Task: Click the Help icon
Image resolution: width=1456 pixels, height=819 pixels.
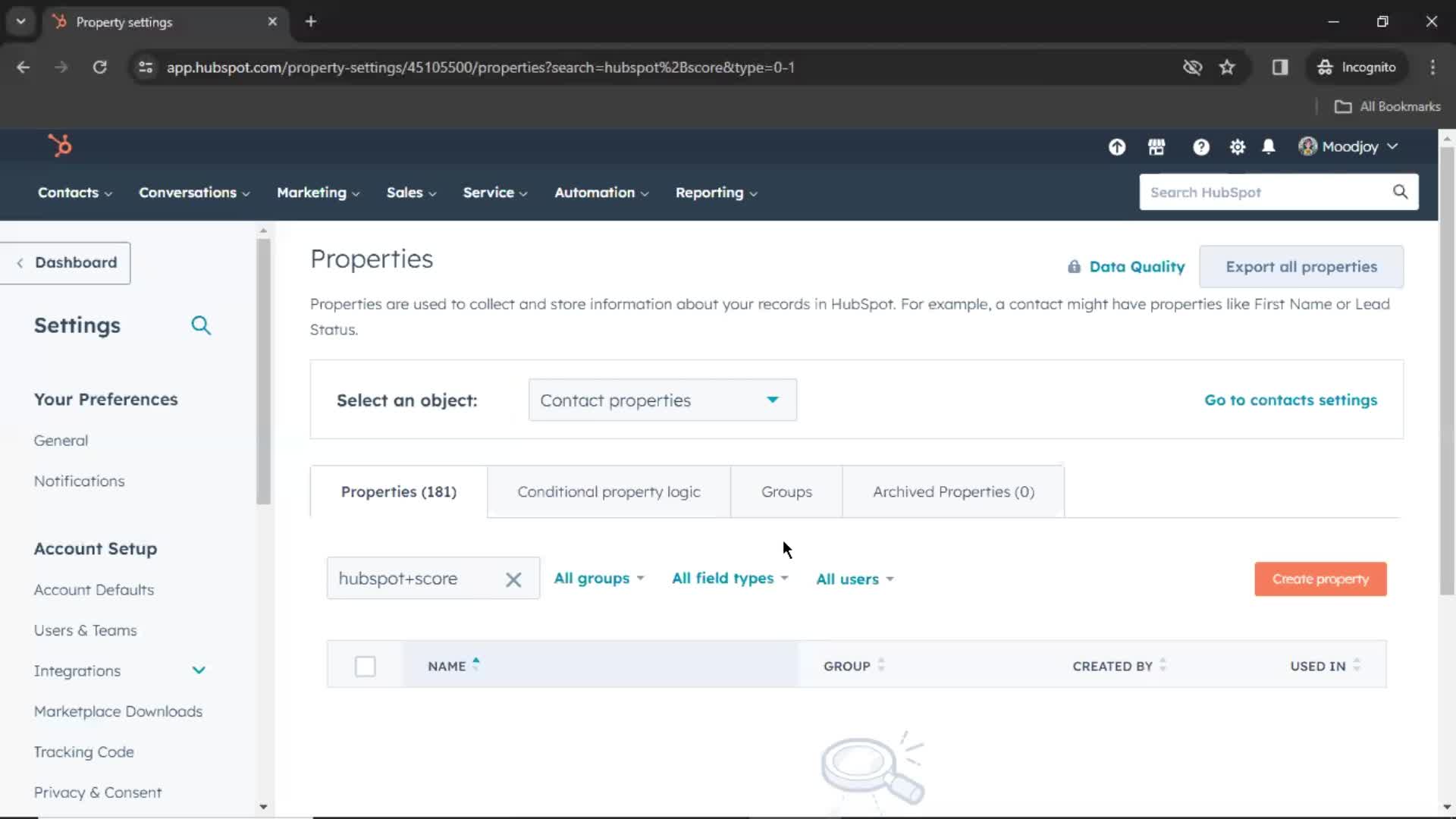Action: tap(1200, 147)
